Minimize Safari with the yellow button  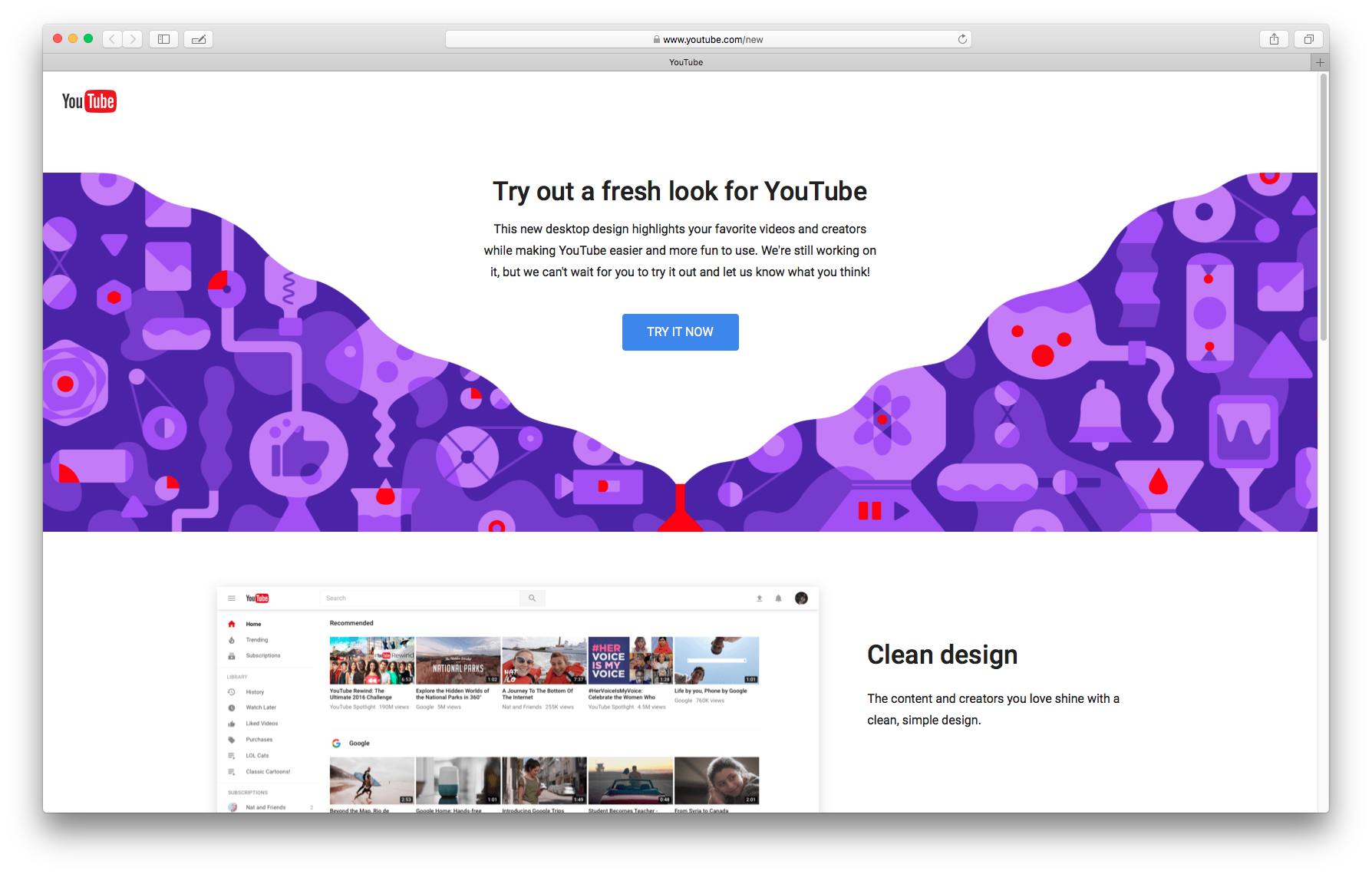[x=73, y=38]
